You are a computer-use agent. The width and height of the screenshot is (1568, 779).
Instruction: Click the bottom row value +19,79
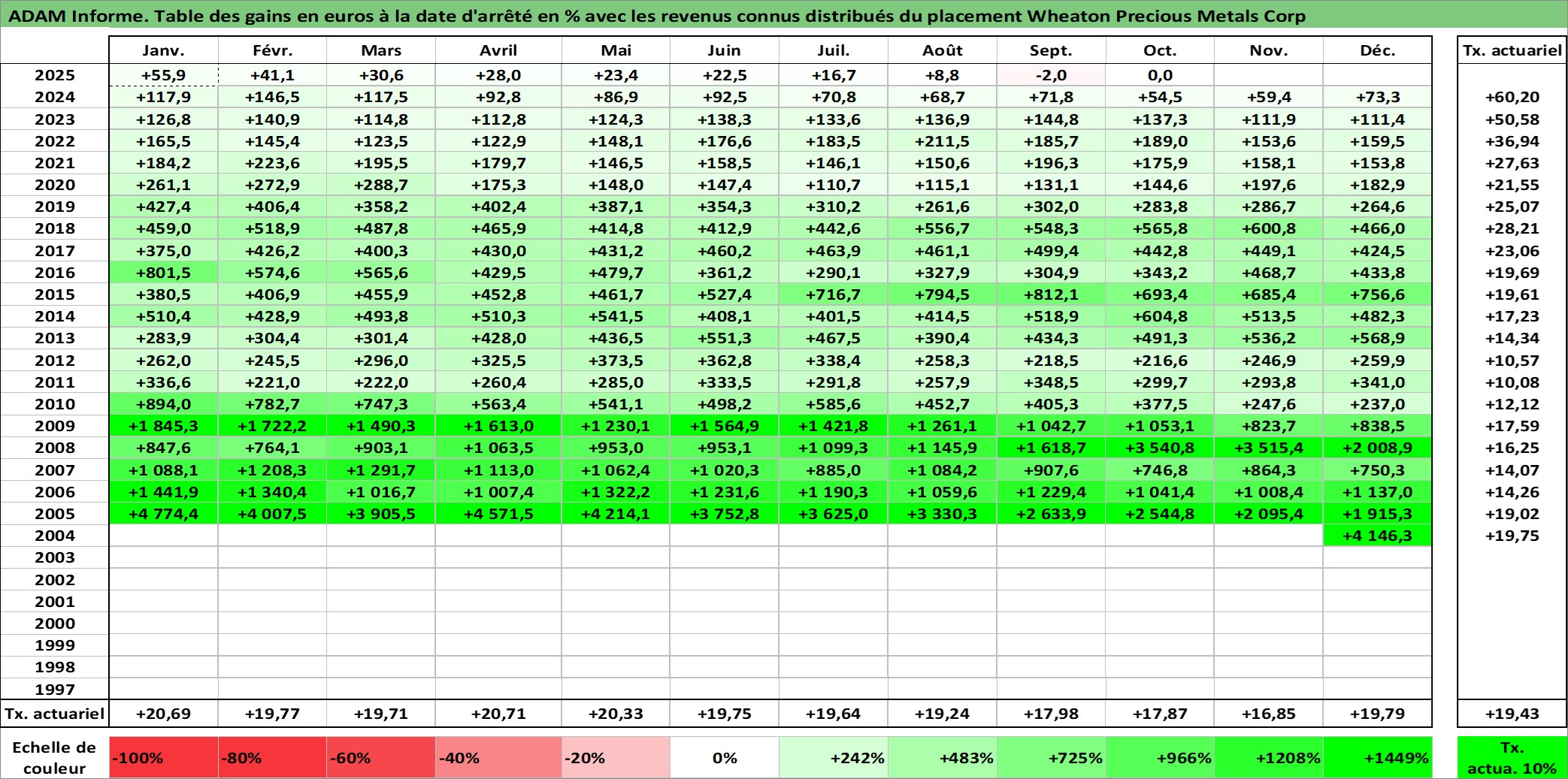(x=1377, y=714)
